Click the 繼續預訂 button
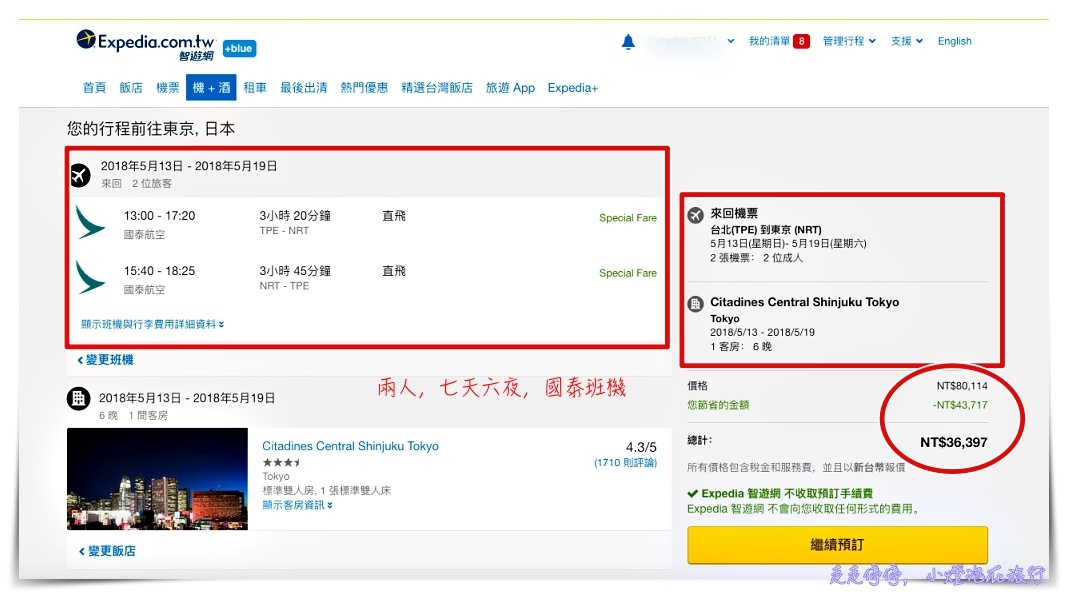The width and height of the screenshot is (1069, 599). 837,545
